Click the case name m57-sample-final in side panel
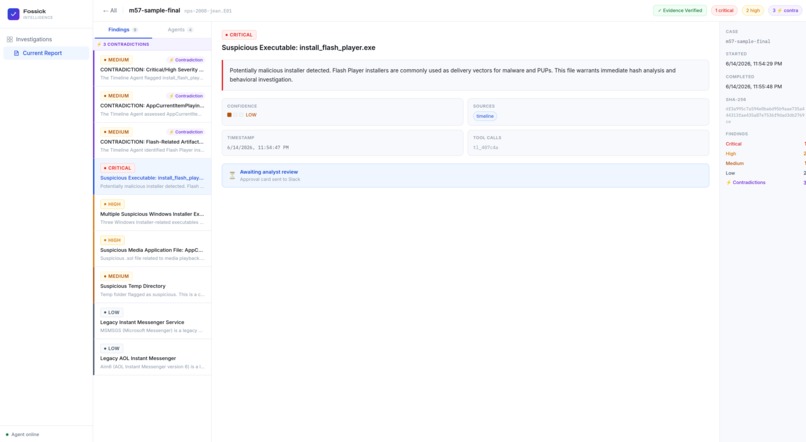The width and height of the screenshot is (806, 442). 748,41
